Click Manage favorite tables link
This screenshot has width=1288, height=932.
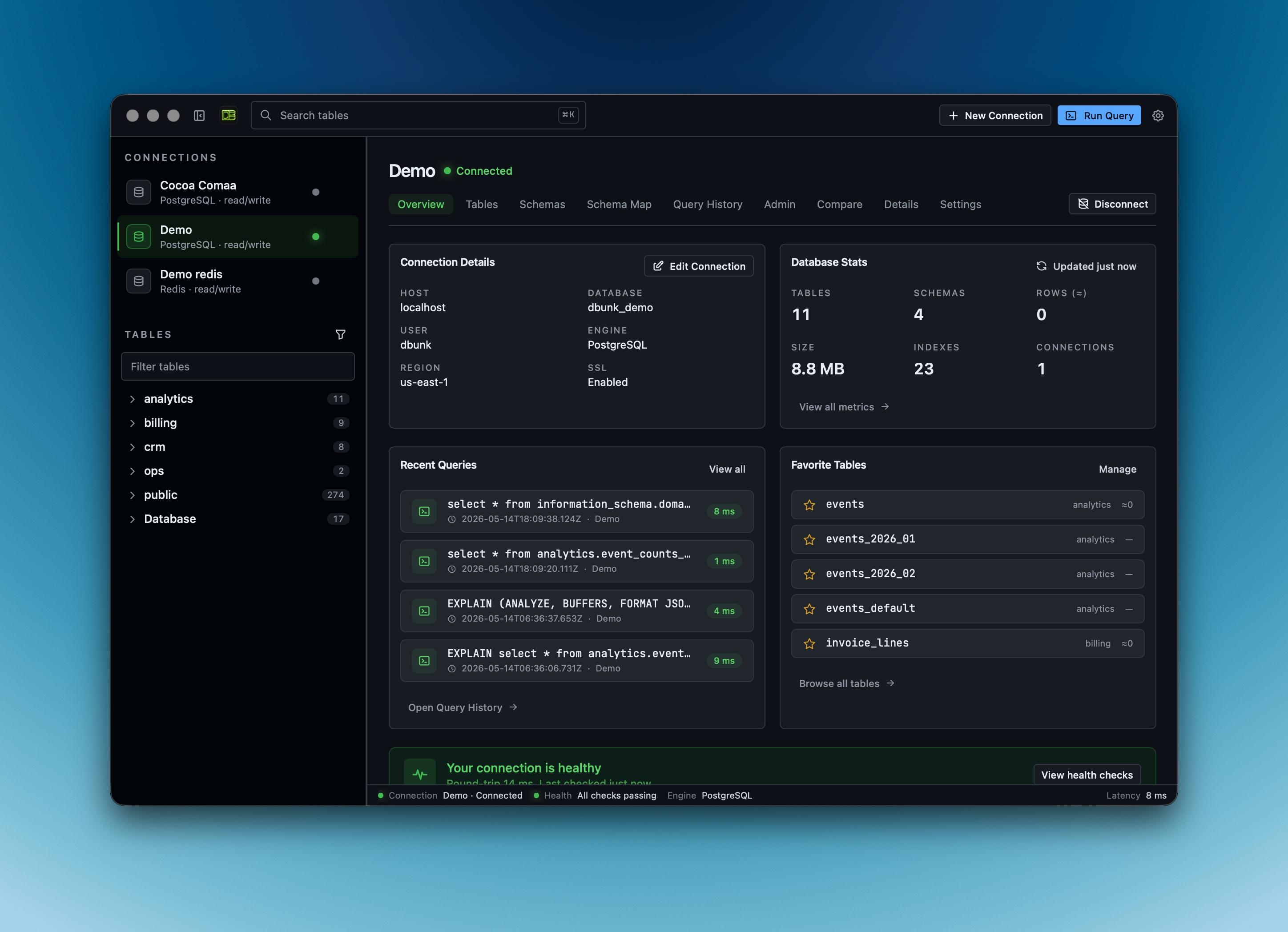pyautogui.click(x=1117, y=469)
